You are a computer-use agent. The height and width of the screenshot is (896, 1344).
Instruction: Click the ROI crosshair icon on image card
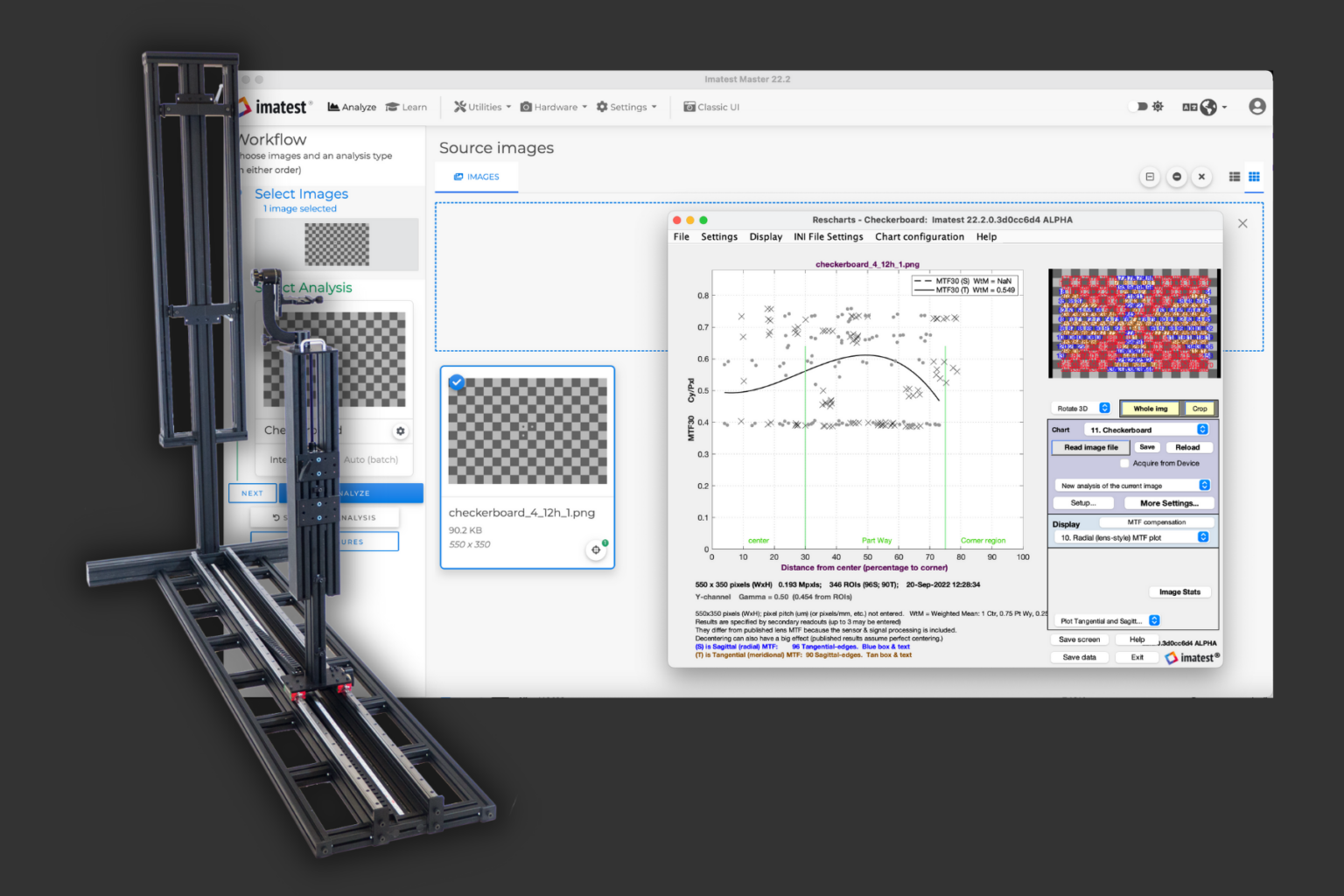coord(596,549)
